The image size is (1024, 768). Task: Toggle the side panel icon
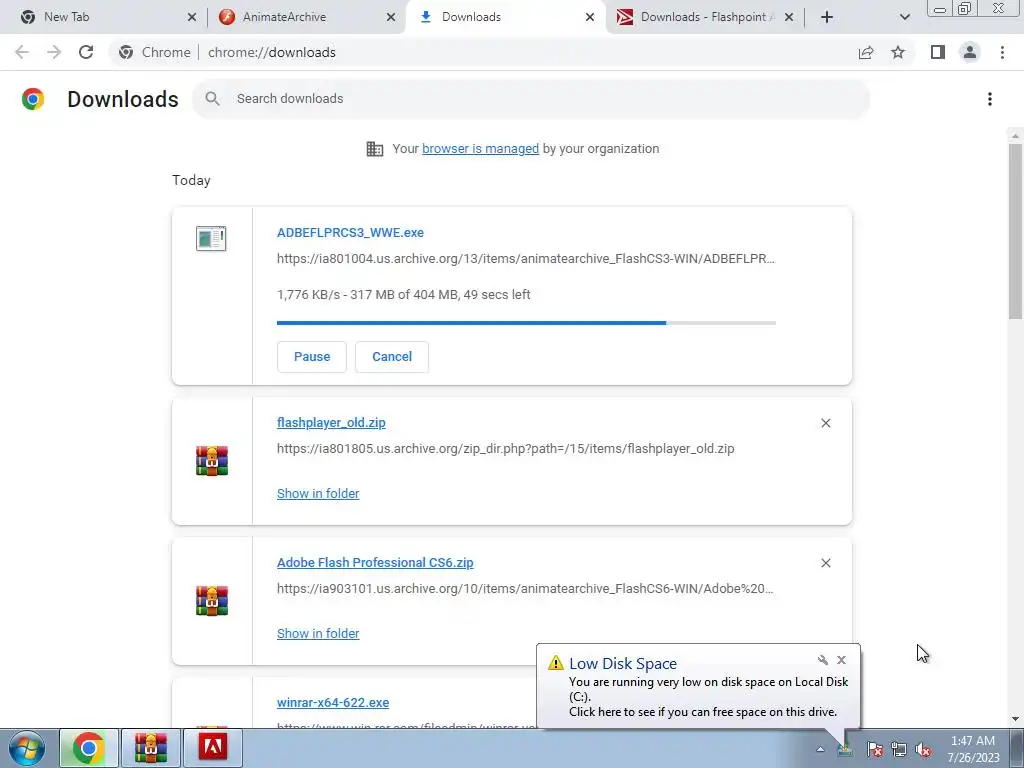938,52
